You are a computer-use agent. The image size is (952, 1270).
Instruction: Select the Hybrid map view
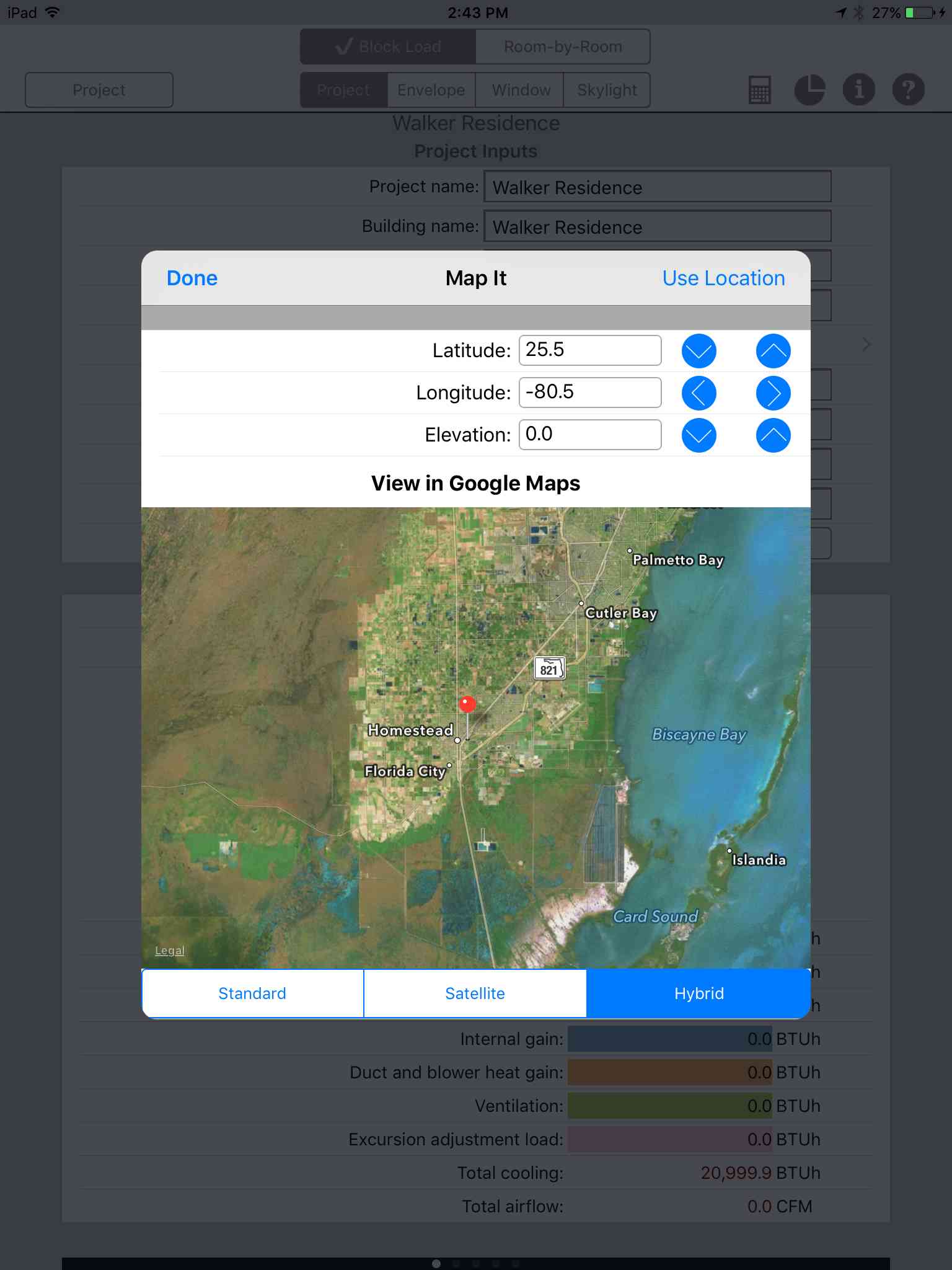699,993
